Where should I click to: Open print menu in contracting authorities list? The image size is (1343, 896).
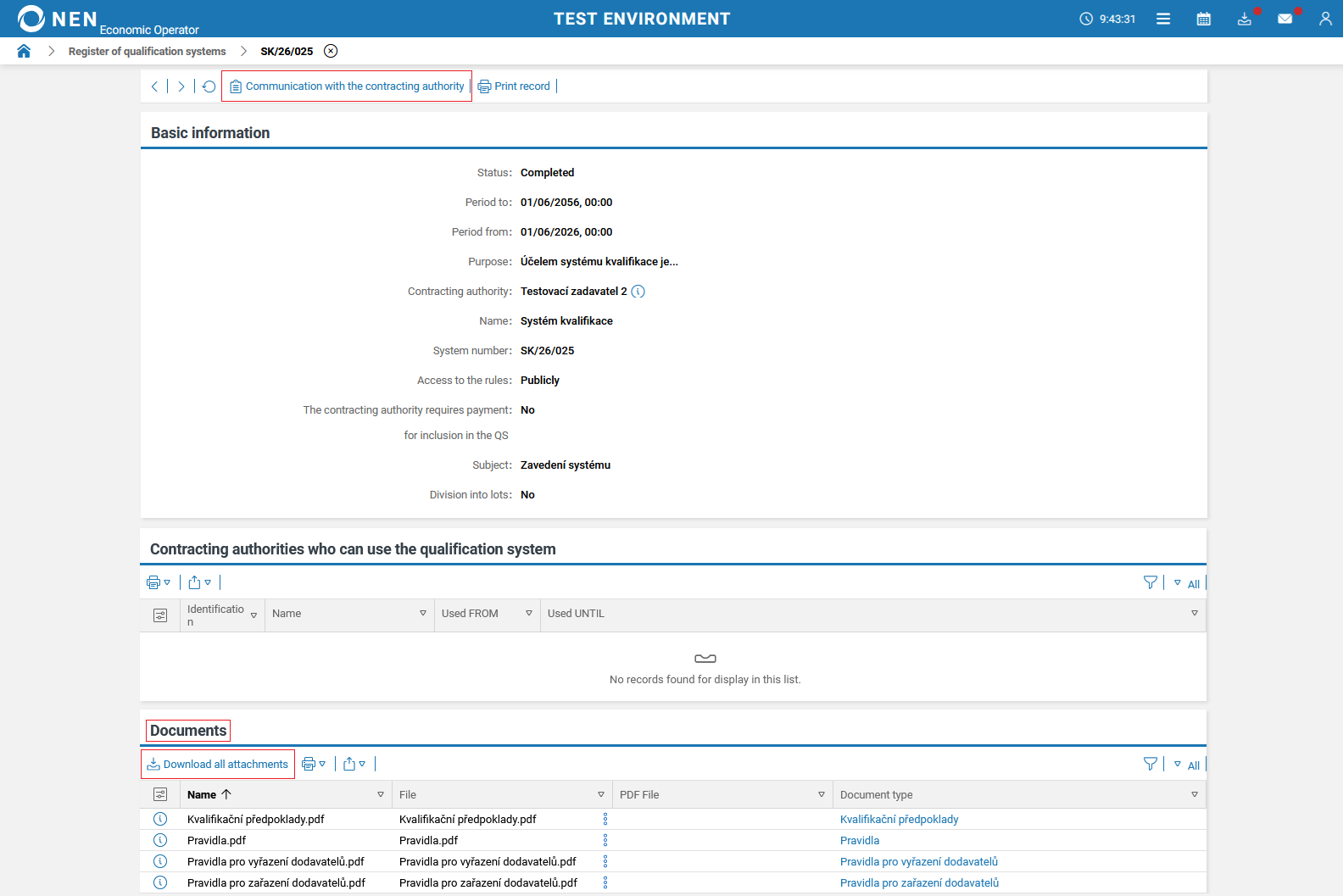coord(159,582)
